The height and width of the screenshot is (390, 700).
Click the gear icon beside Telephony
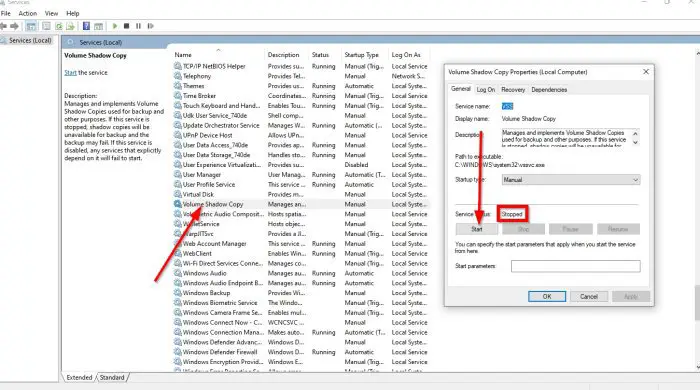coord(178,76)
